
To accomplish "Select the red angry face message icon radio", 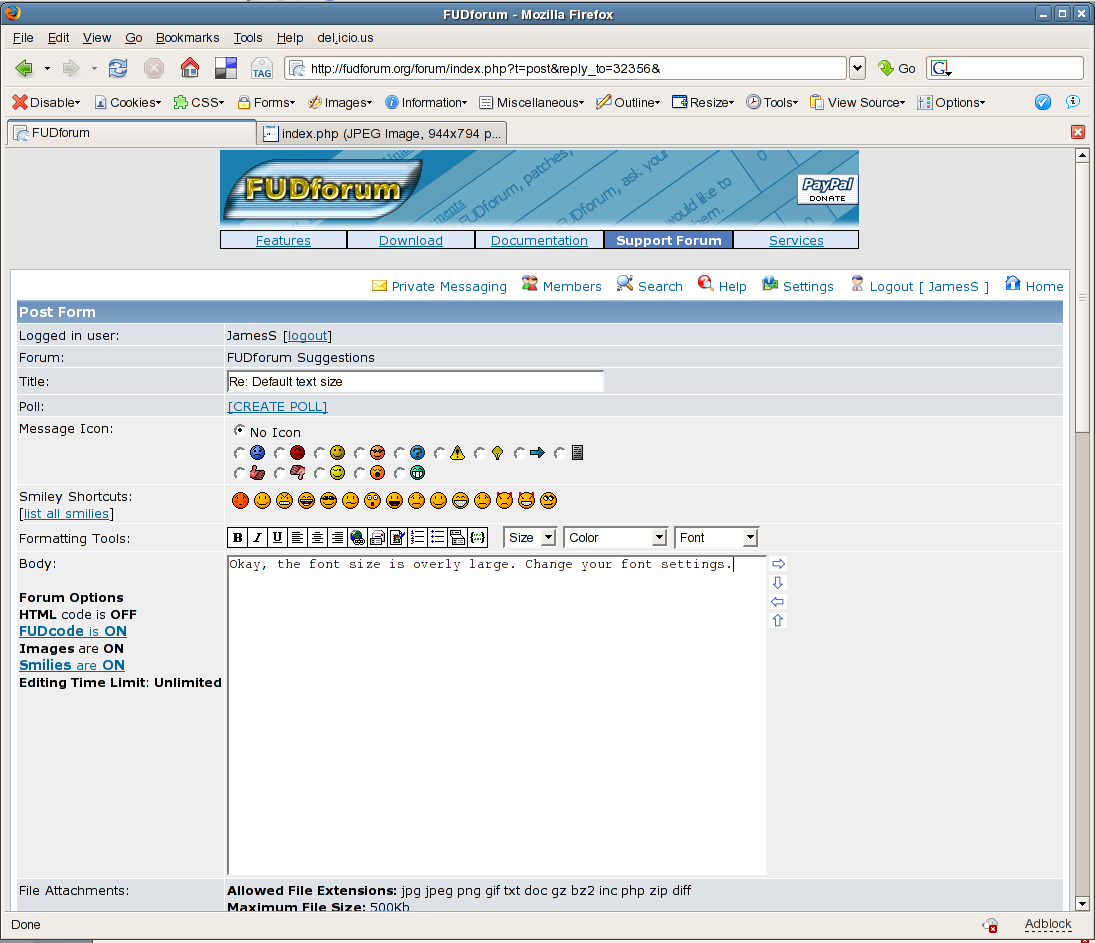I will tap(279, 453).
